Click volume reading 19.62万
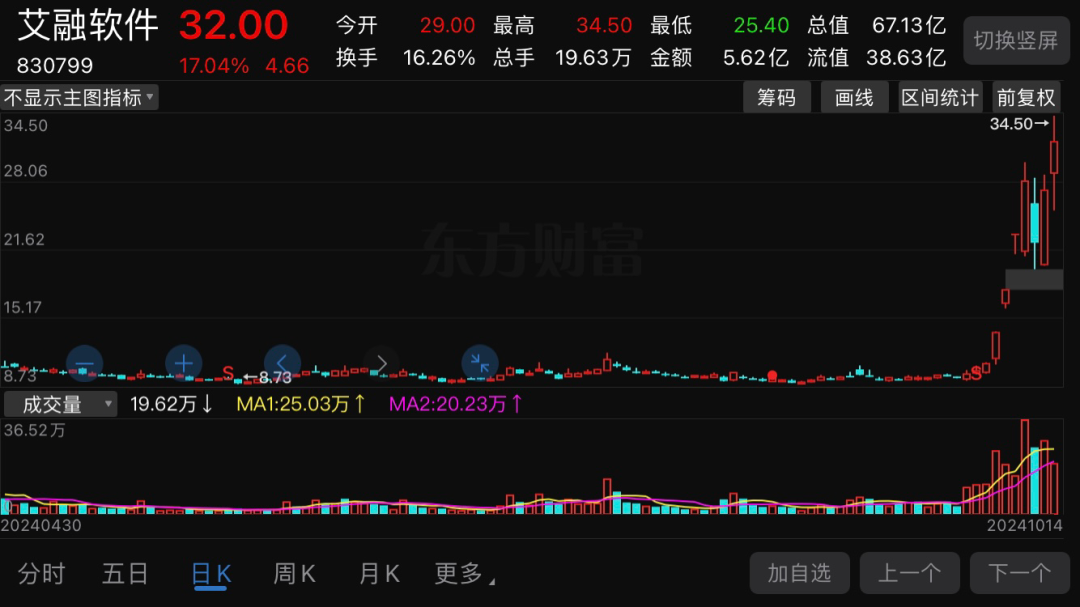The height and width of the screenshot is (607, 1080). click(171, 404)
